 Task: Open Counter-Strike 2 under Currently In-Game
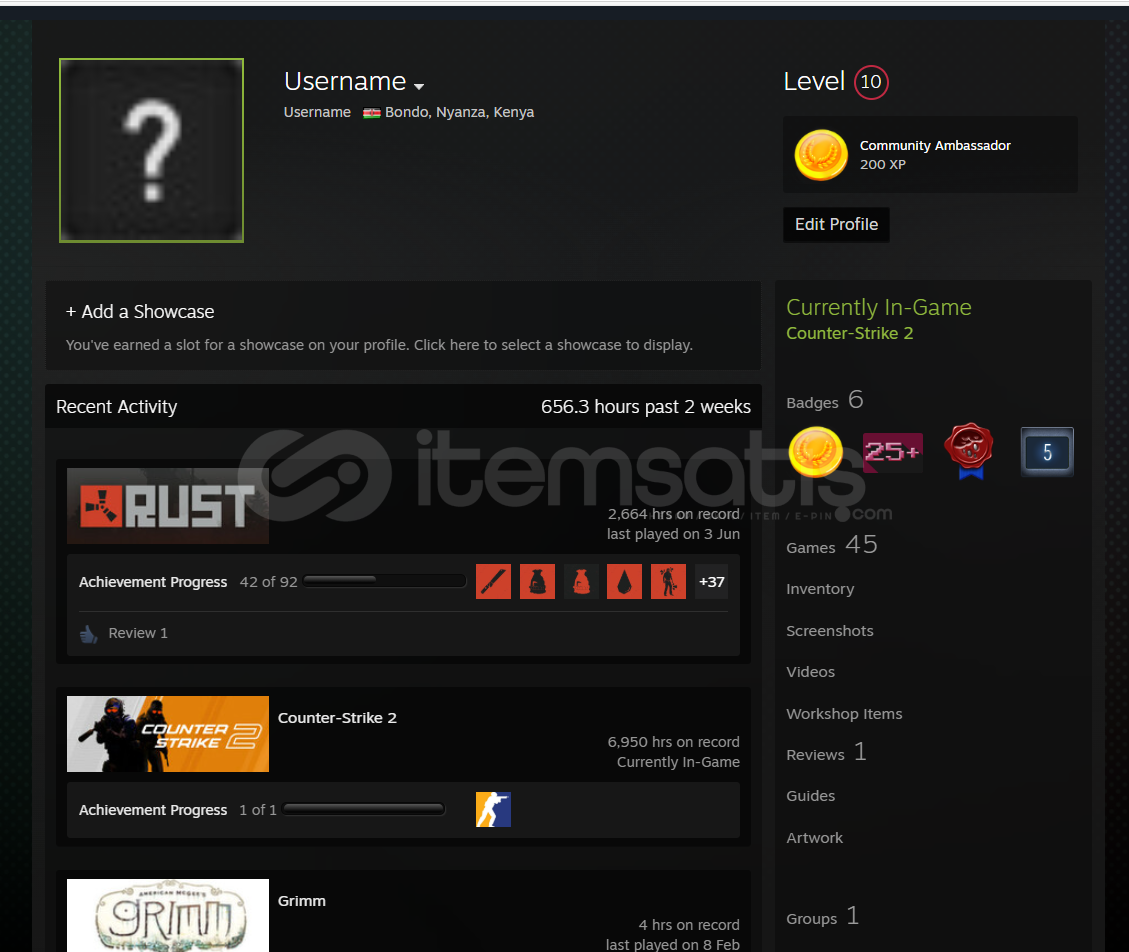point(850,333)
